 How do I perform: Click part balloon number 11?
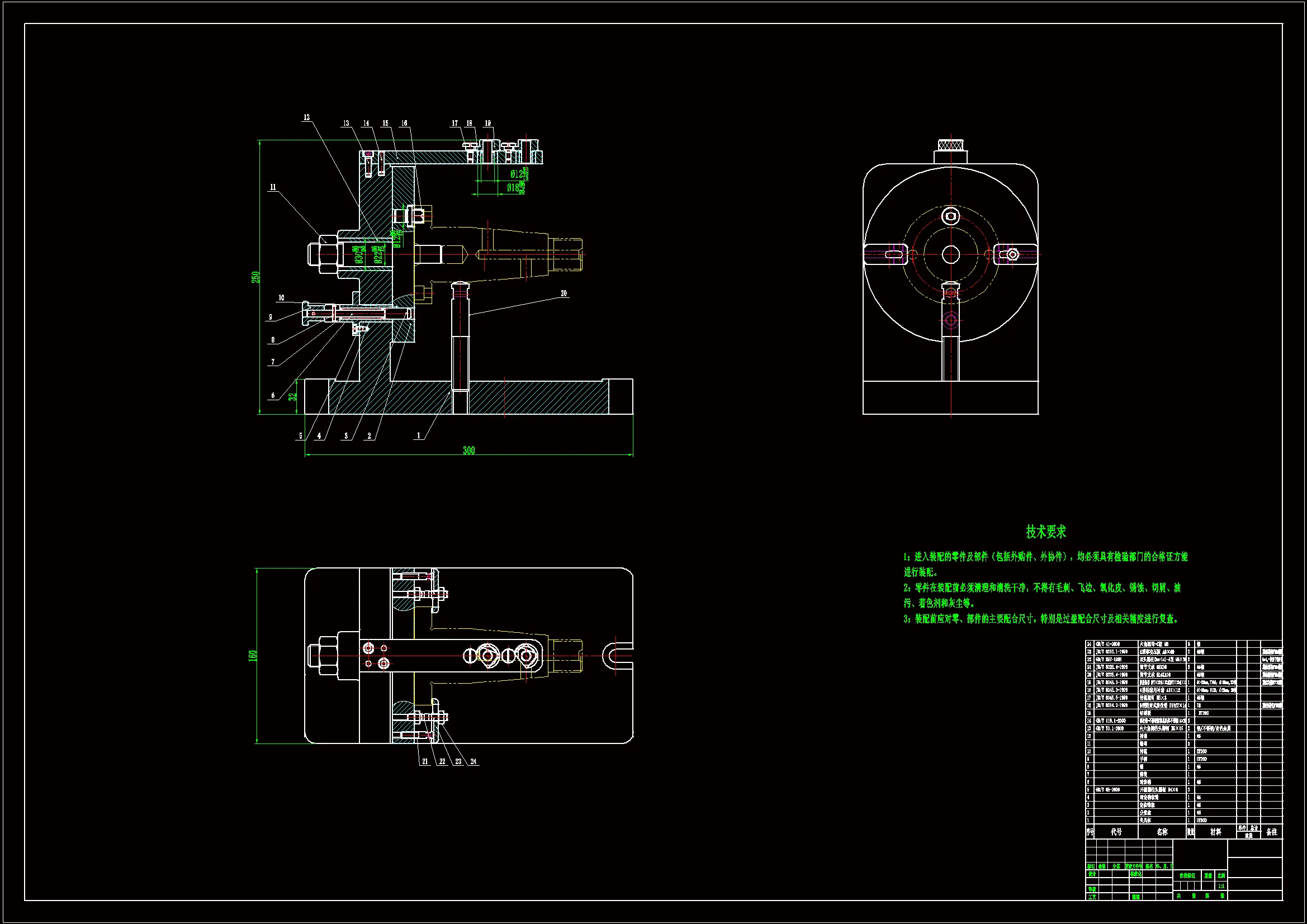(x=273, y=187)
